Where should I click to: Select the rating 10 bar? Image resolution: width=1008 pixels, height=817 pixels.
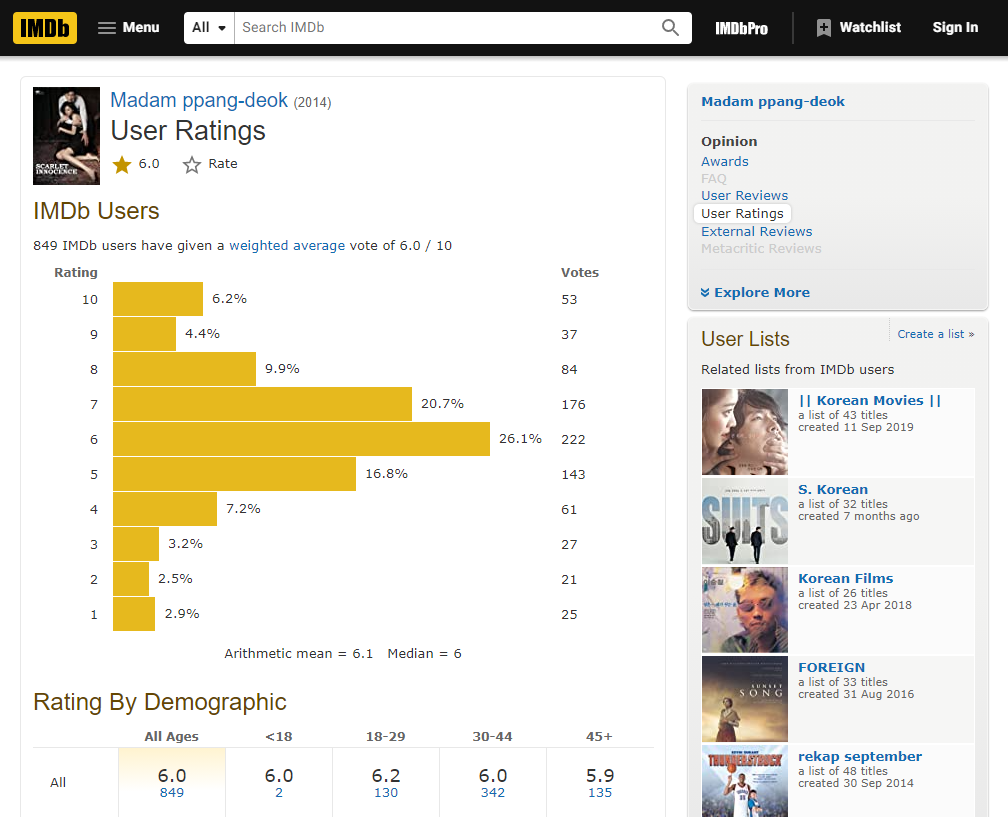coord(158,299)
